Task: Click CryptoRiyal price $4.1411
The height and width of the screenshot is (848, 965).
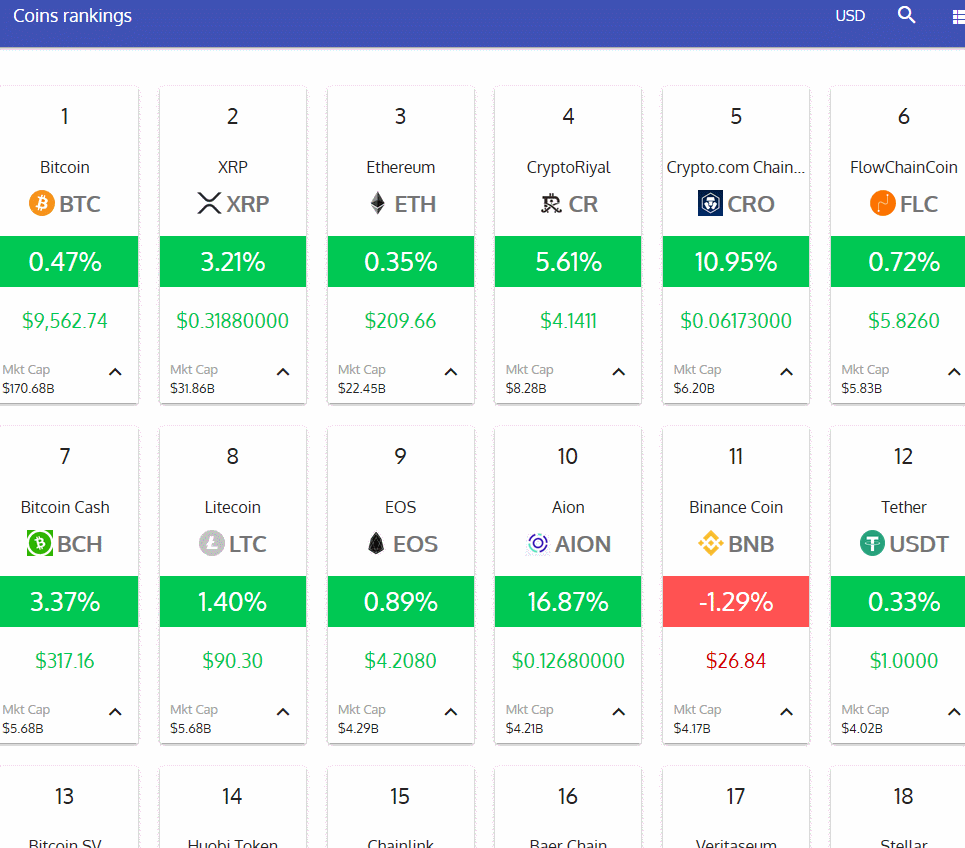Action: click(x=568, y=321)
